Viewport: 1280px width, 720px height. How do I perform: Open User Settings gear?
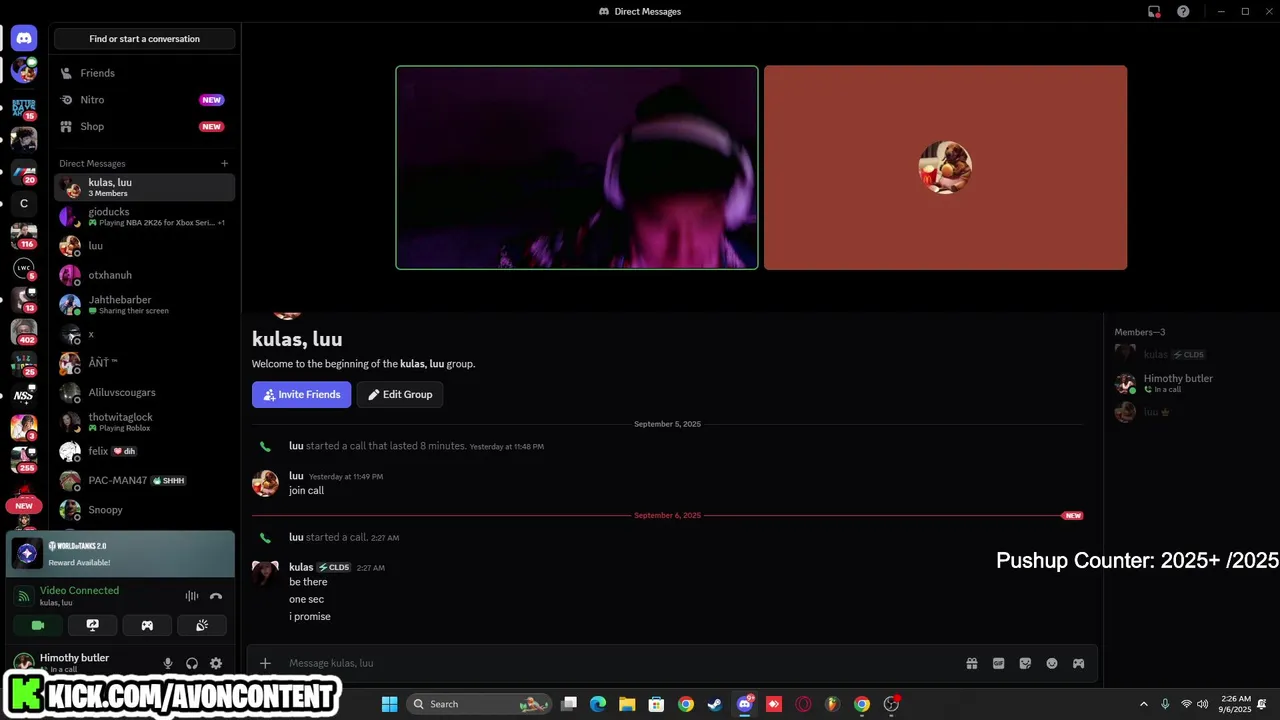[216, 663]
